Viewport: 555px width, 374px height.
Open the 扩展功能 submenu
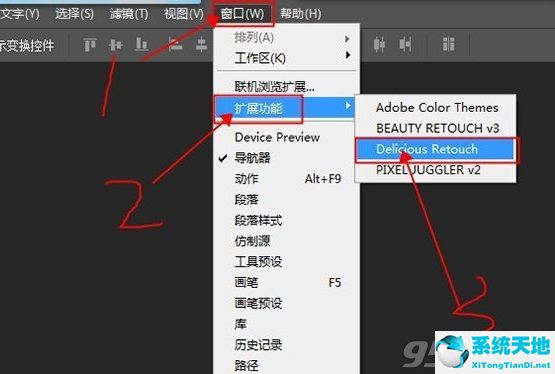click(285, 108)
